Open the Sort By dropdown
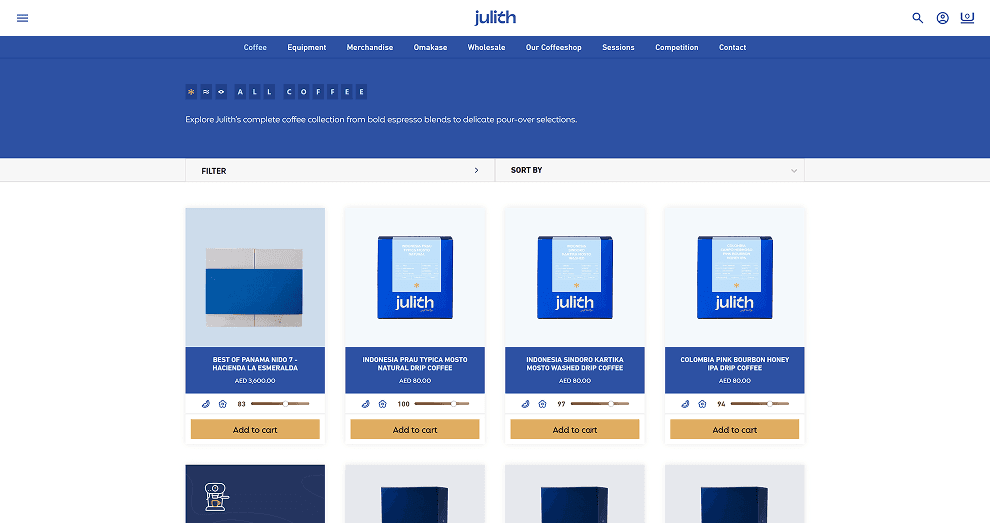The image size is (990, 523). click(x=649, y=171)
